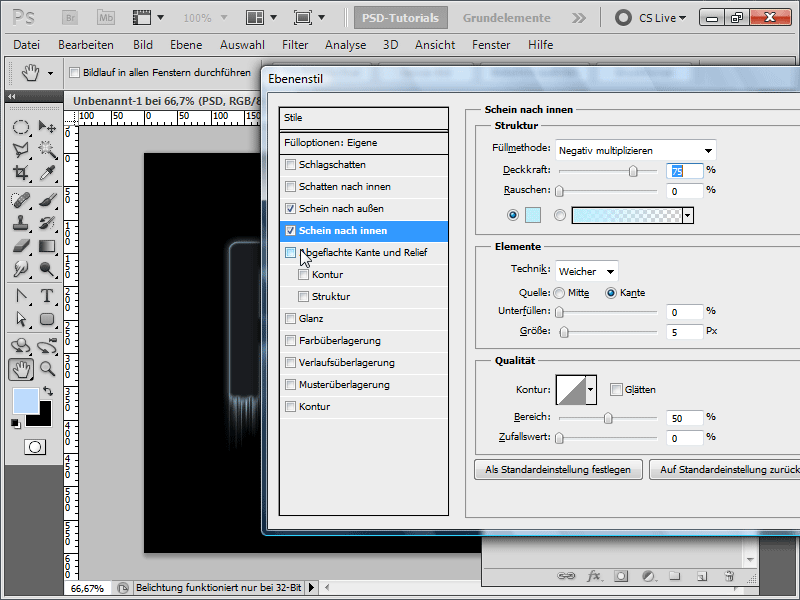Open the Technik dropdown

(587, 271)
